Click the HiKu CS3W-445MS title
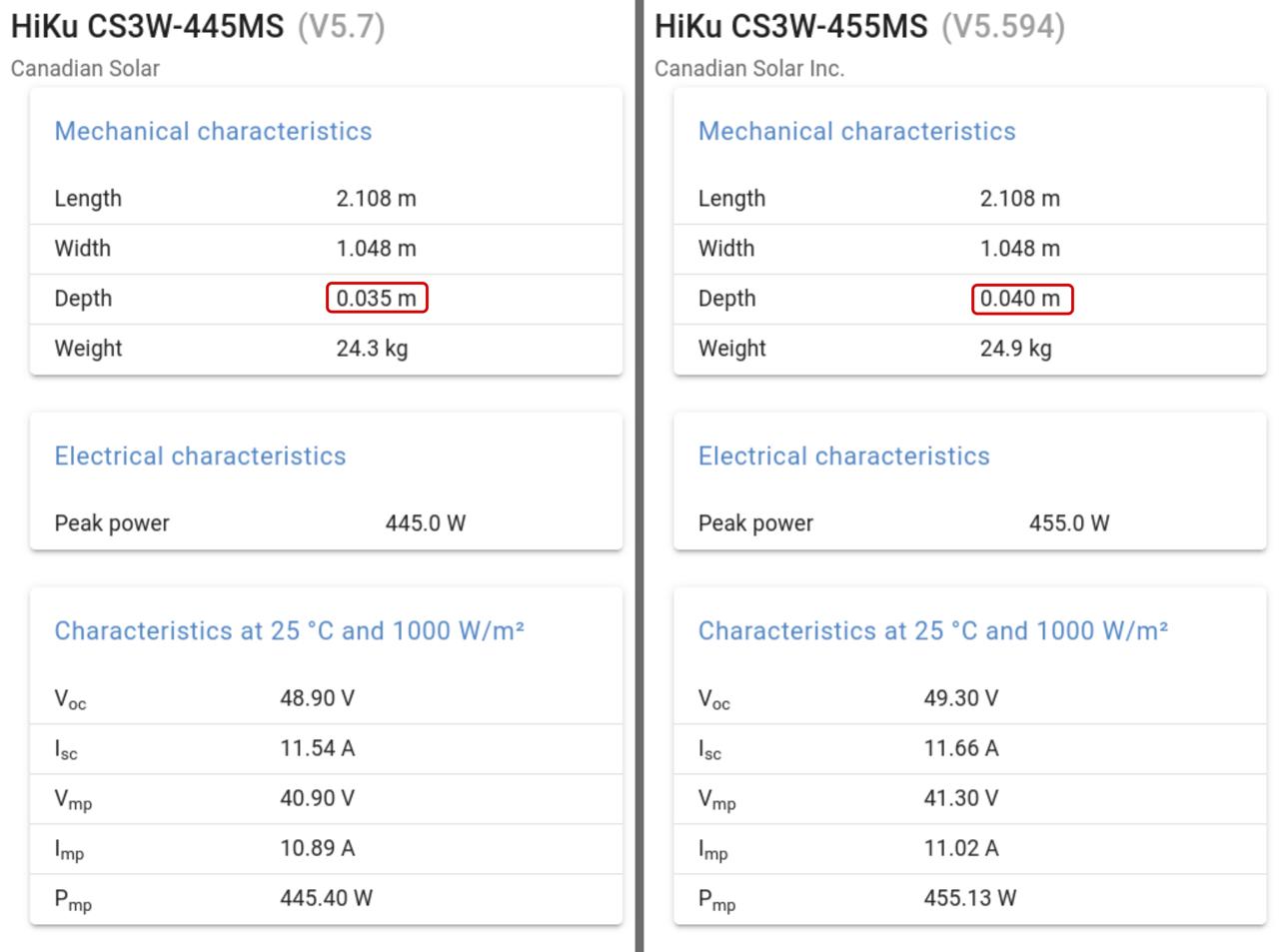 click(147, 27)
